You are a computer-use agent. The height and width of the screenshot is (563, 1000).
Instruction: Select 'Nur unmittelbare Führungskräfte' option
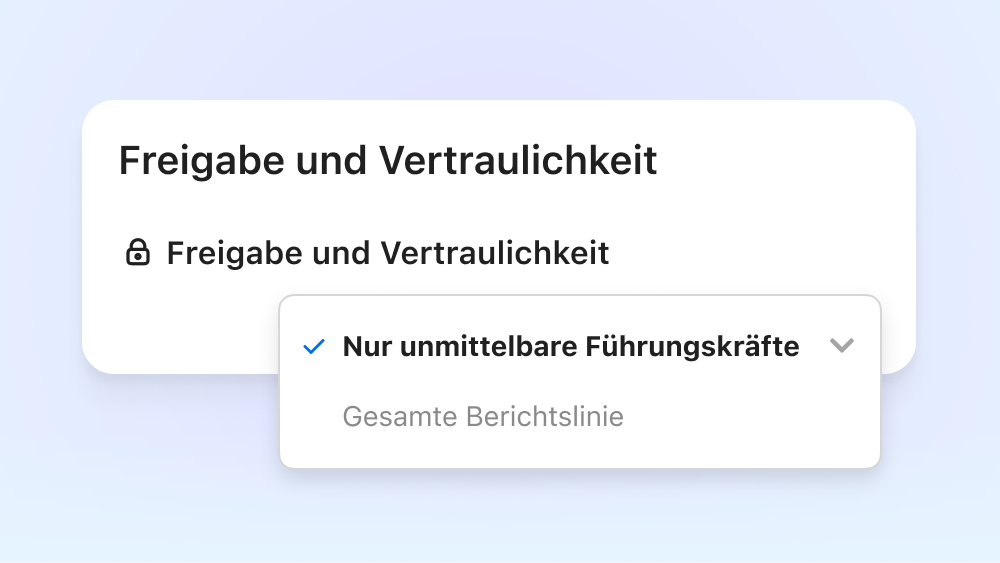580,346
